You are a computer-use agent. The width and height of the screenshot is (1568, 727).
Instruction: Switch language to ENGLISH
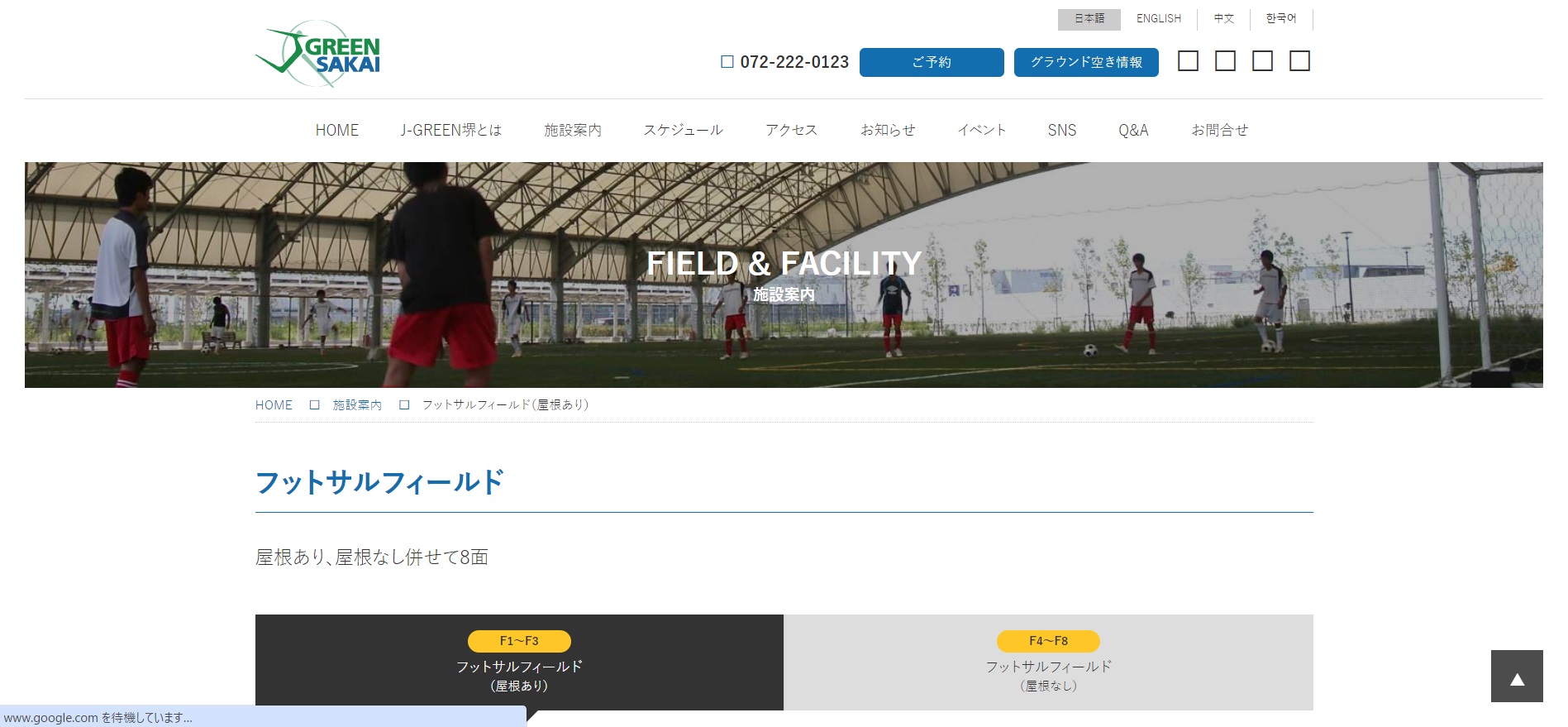click(1158, 18)
